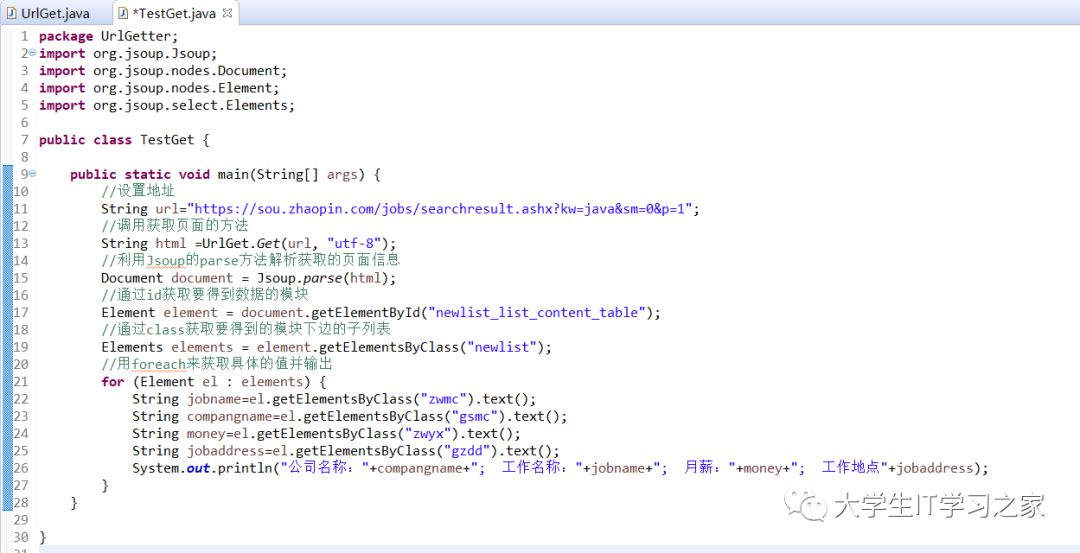This screenshot has height=553, width=1080.
Task: Click the "zwyx" string on line 24
Action: (x=430, y=433)
